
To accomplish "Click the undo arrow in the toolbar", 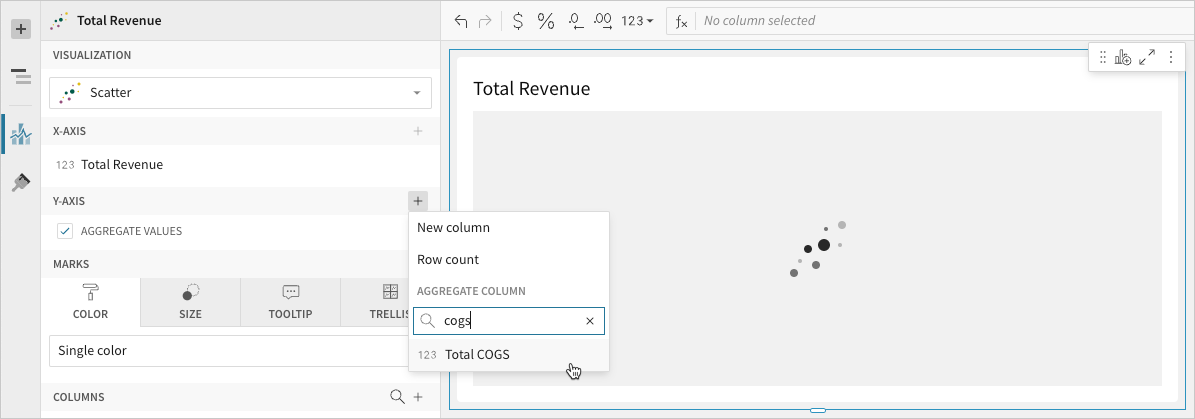I will (x=460, y=21).
